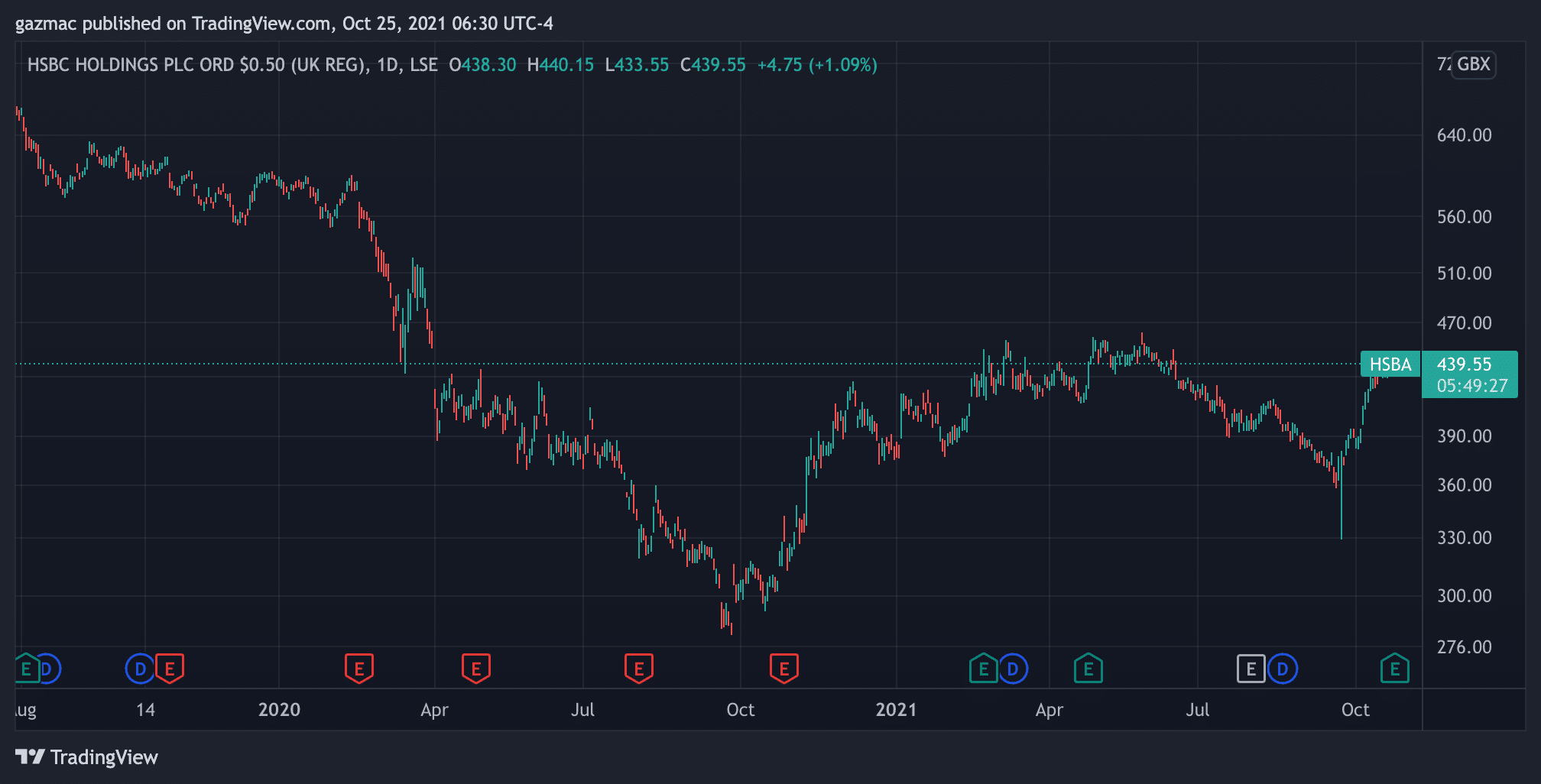Click the blue dividend marker above the 14 label
The height and width of the screenshot is (784, 1541).
point(140,669)
